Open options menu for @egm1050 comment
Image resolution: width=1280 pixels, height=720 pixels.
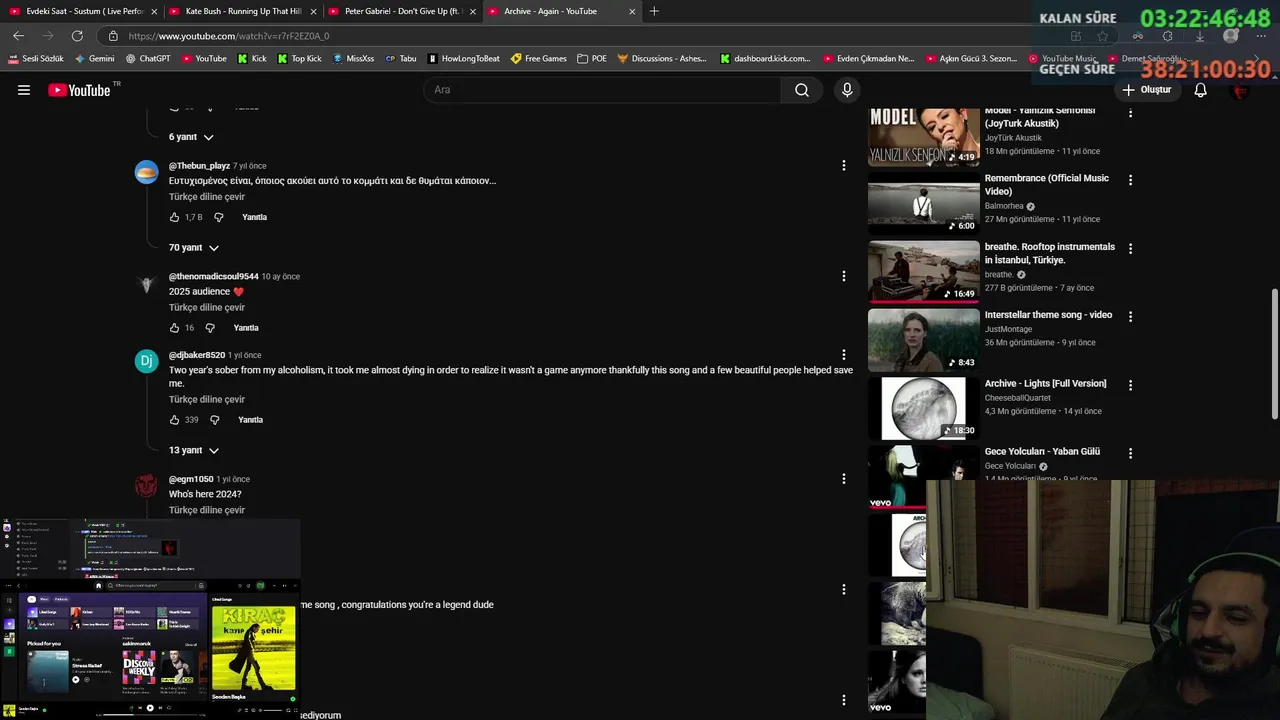click(x=844, y=479)
